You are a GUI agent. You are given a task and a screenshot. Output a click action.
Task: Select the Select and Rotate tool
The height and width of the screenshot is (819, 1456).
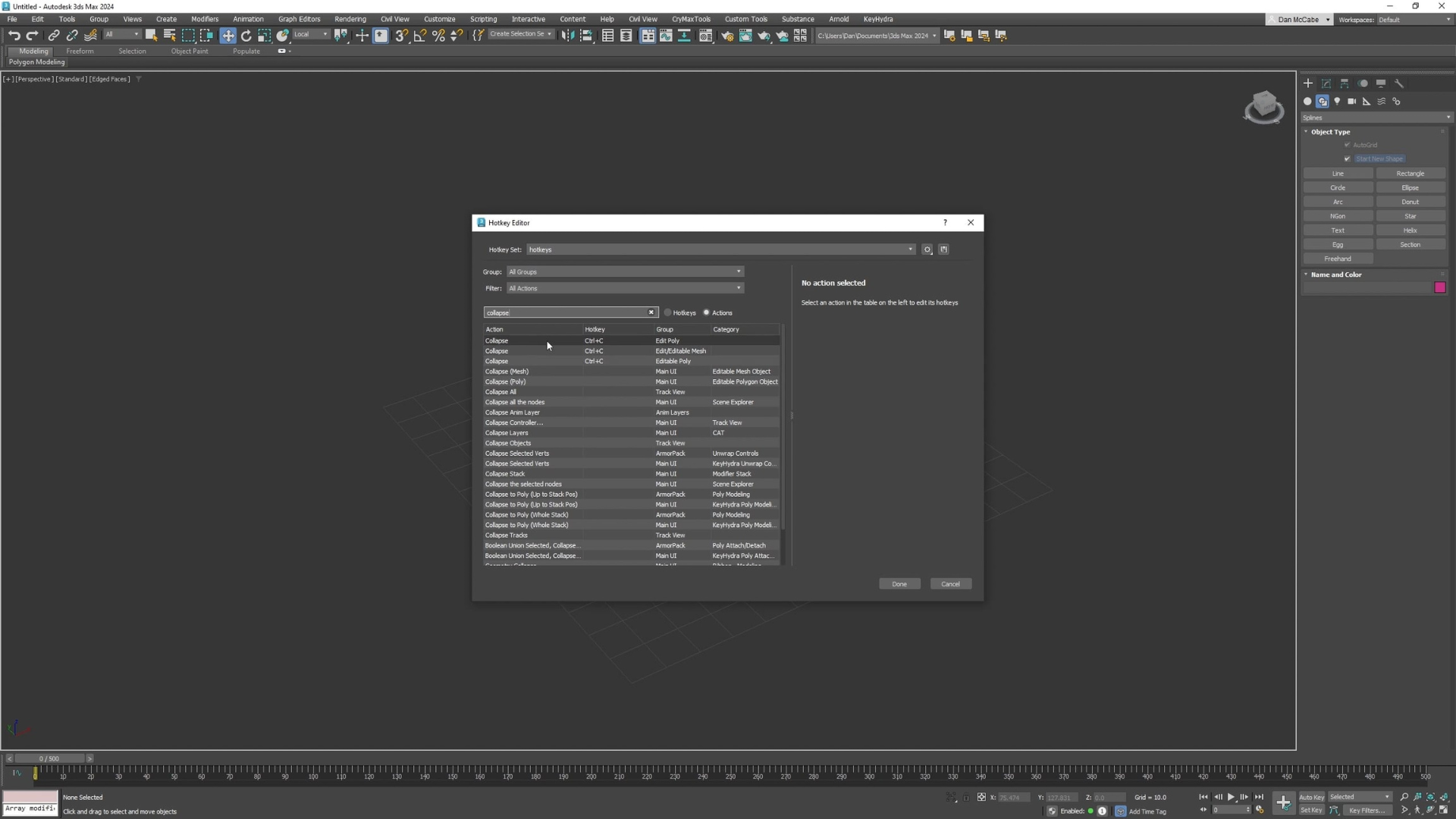pos(246,36)
